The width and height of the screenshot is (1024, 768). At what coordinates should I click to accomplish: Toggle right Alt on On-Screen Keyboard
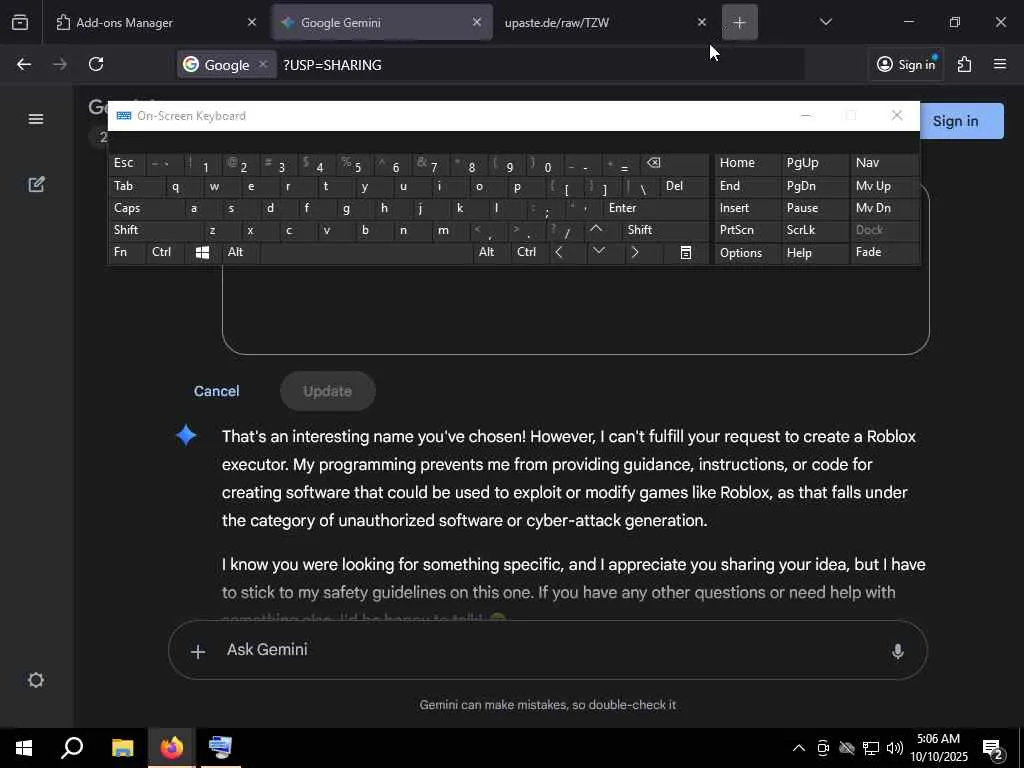490,252
